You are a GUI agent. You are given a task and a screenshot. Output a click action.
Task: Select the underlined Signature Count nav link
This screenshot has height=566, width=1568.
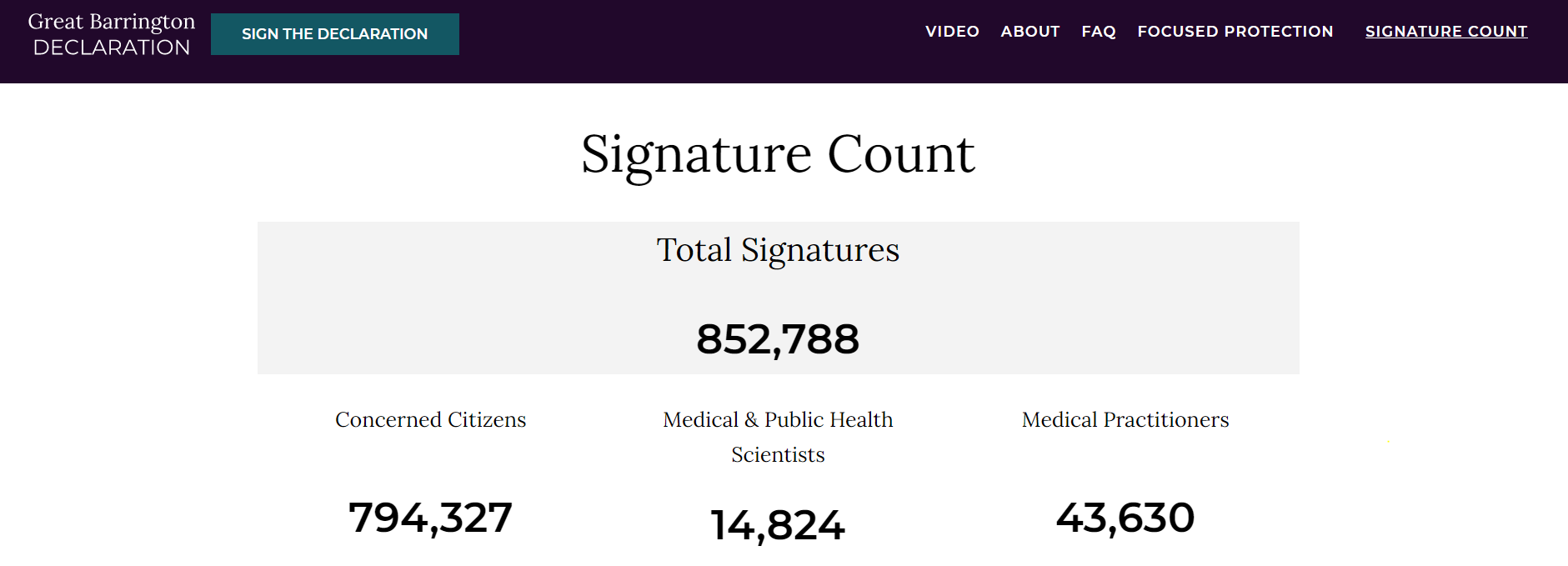[1445, 32]
